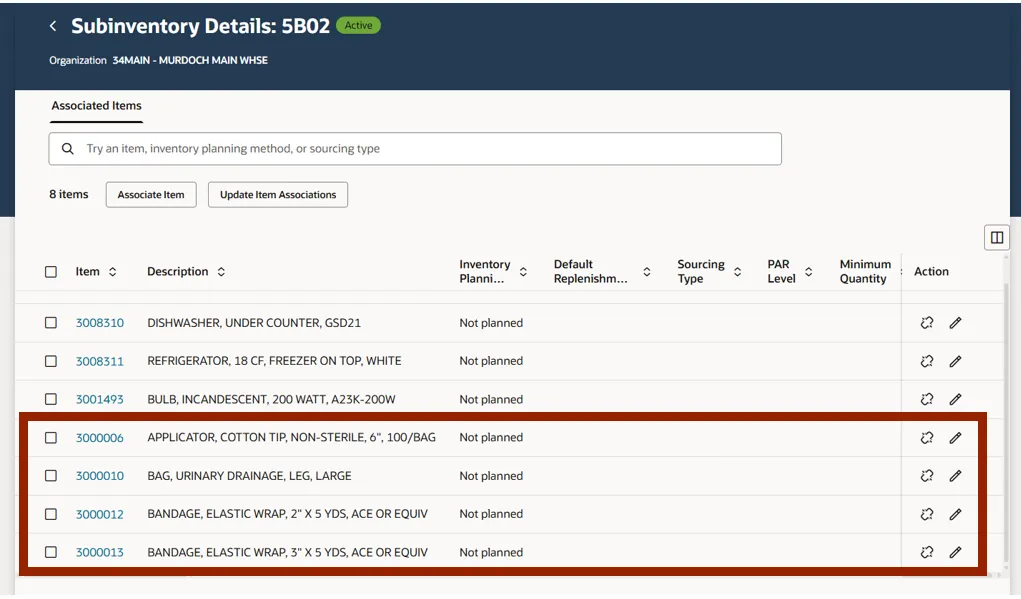Edit the BULB, INCANDESCENT row using the pencil icon
This screenshot has width=1021, height=599.
955,399
